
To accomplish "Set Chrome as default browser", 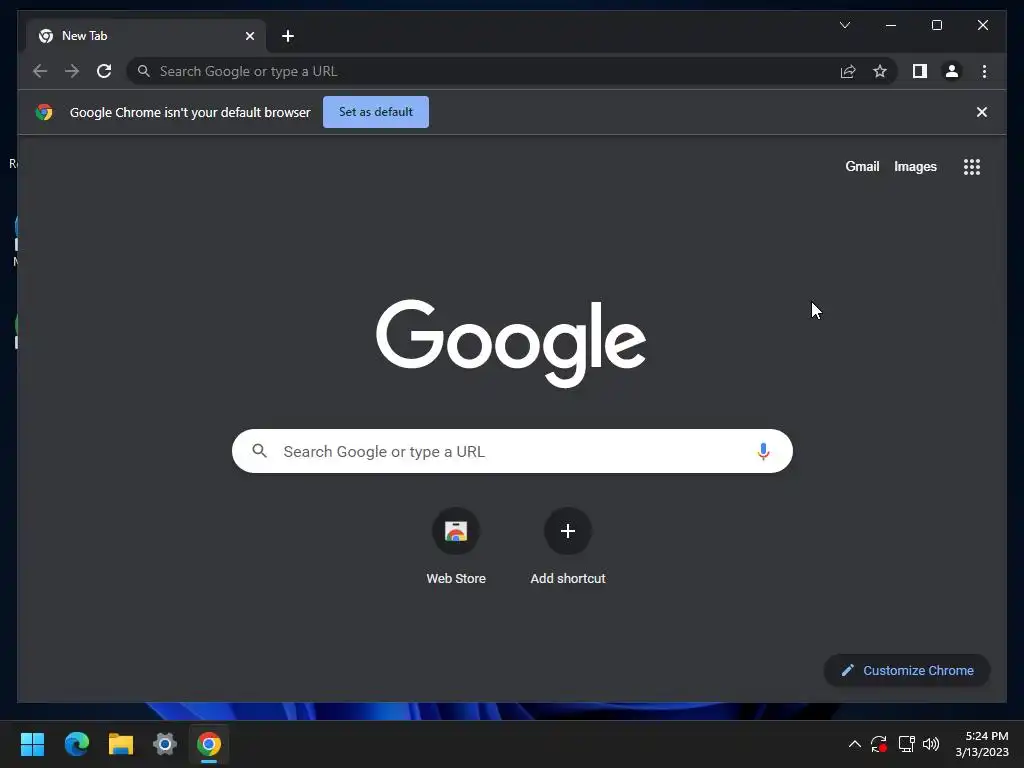I will [376, 112].
